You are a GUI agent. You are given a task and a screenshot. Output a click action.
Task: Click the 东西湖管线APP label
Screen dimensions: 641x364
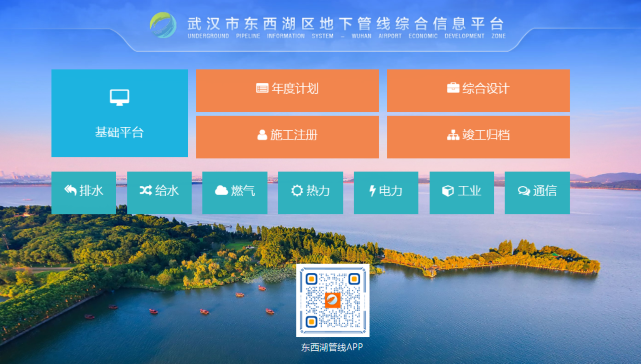[x=332, y=348]
